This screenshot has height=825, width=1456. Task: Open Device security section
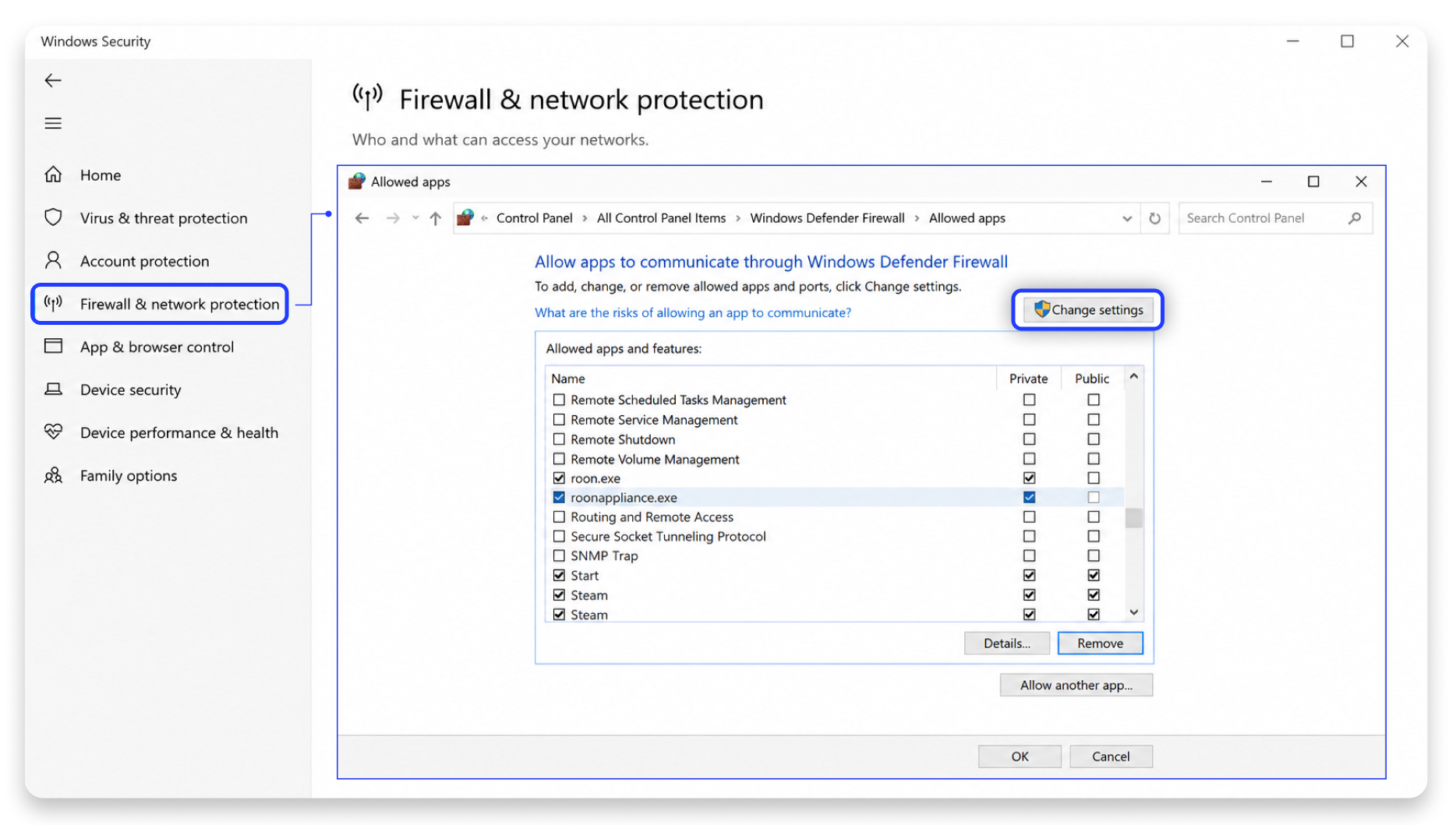pyautogui.click(x=130, y=390)
